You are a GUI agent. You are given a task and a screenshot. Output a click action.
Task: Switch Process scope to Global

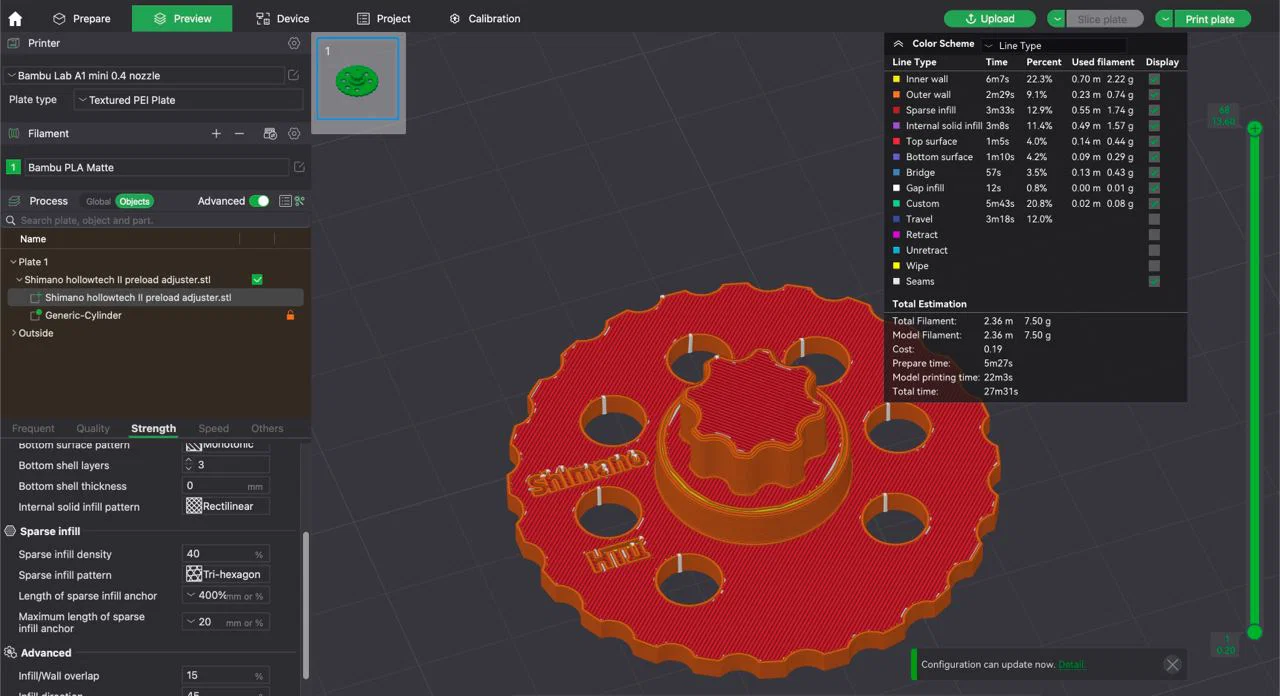pyautogui.click(x=99, y=201)
